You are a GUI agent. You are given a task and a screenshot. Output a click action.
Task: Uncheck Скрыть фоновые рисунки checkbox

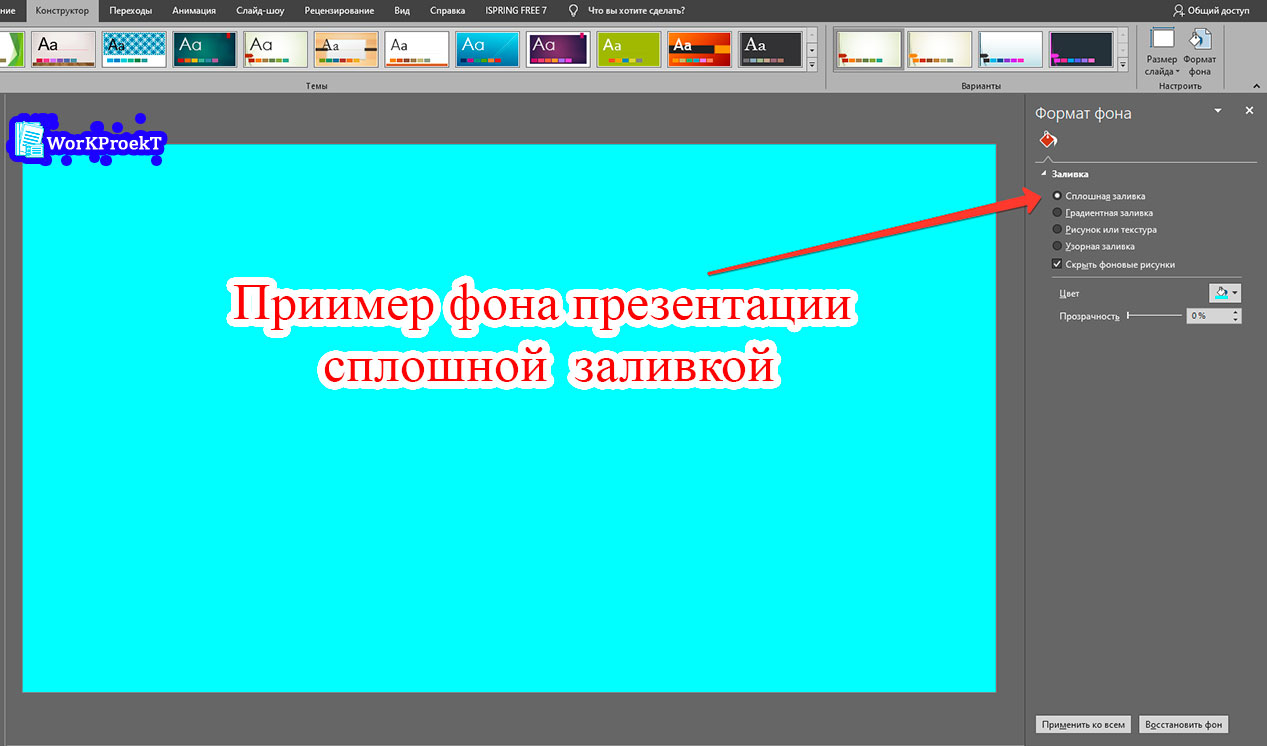click(x=1058, y=264)
